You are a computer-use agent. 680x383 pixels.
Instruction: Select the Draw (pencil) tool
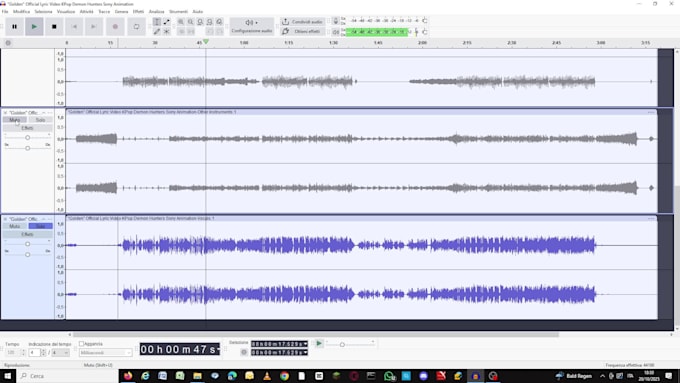(157, 32)
